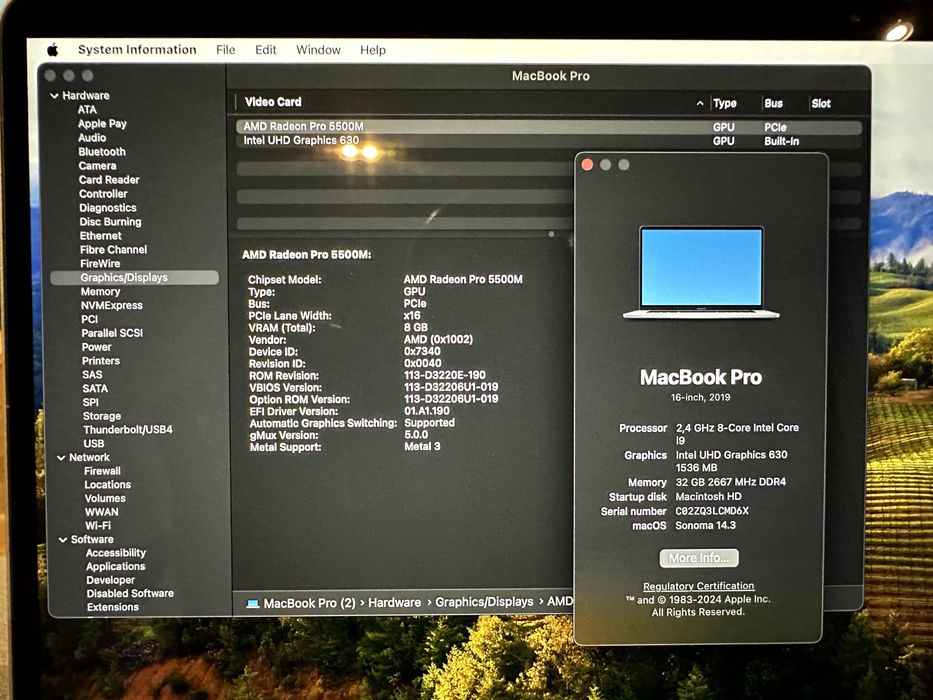Screen dimensions: 933x700
Task: Click the serial number C02ZQ3LCMD6X
Action: [712, 511]
